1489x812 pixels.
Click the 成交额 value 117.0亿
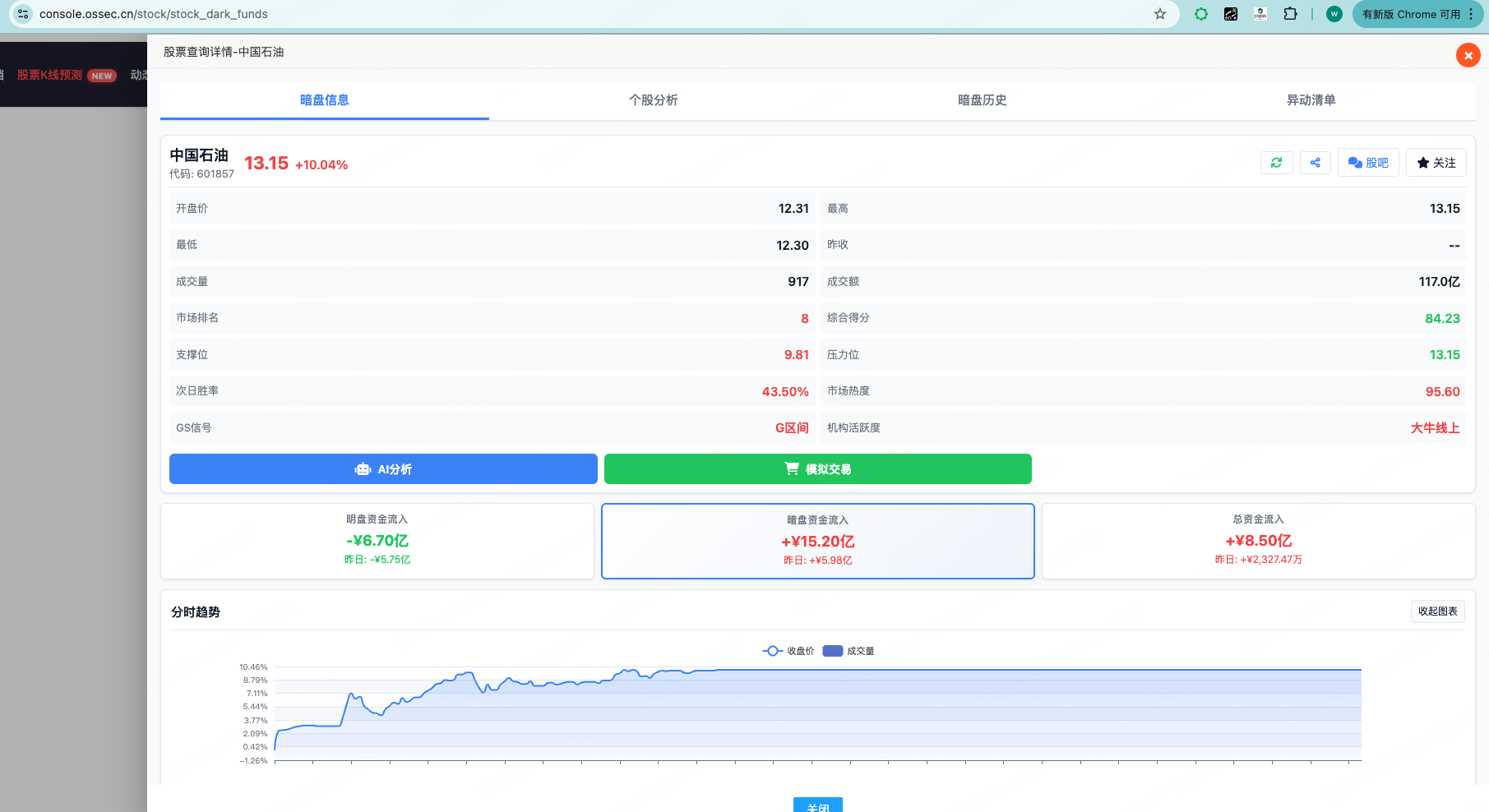point(1440,282)
